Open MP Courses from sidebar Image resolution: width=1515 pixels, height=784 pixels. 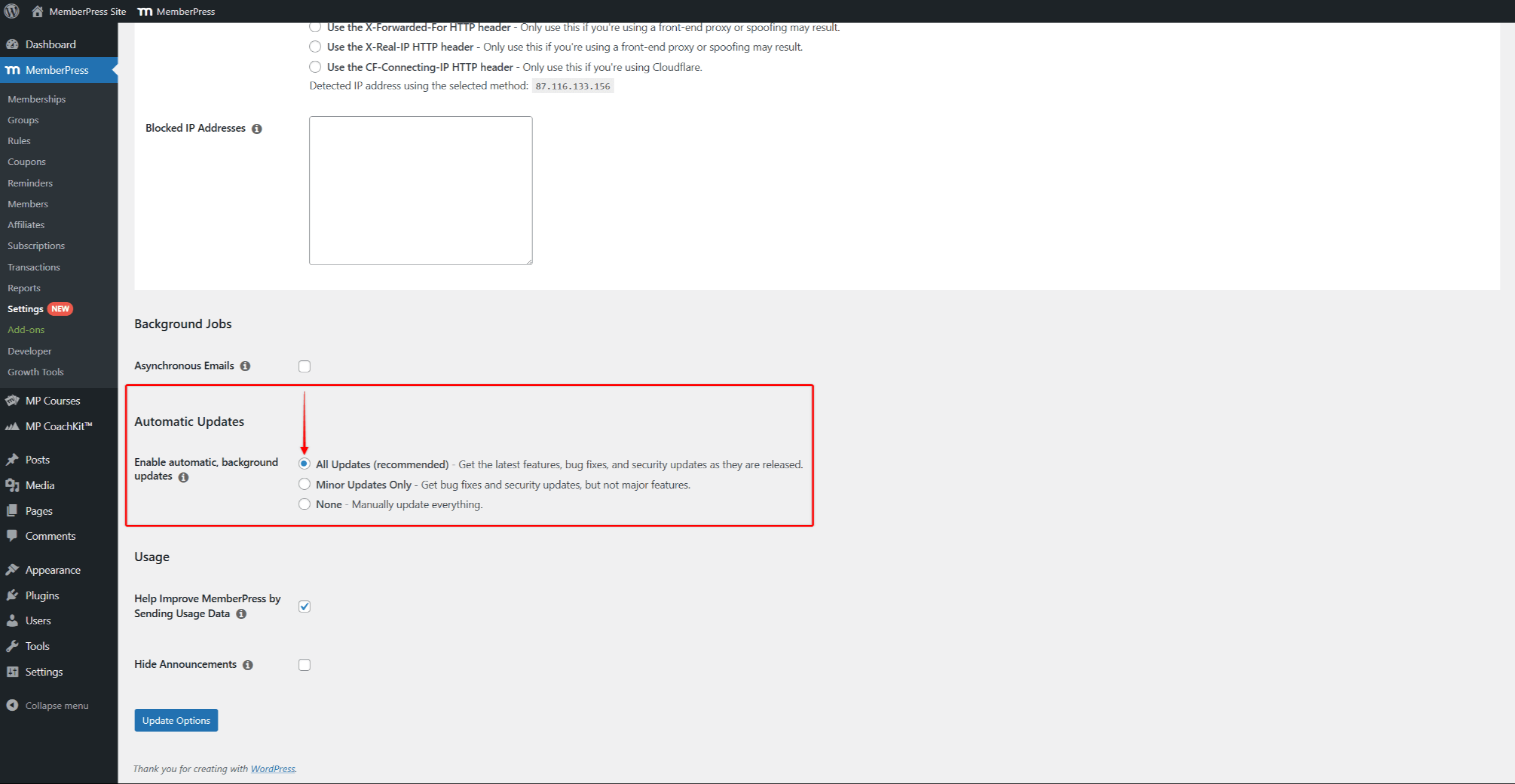[x=52, y=400]
